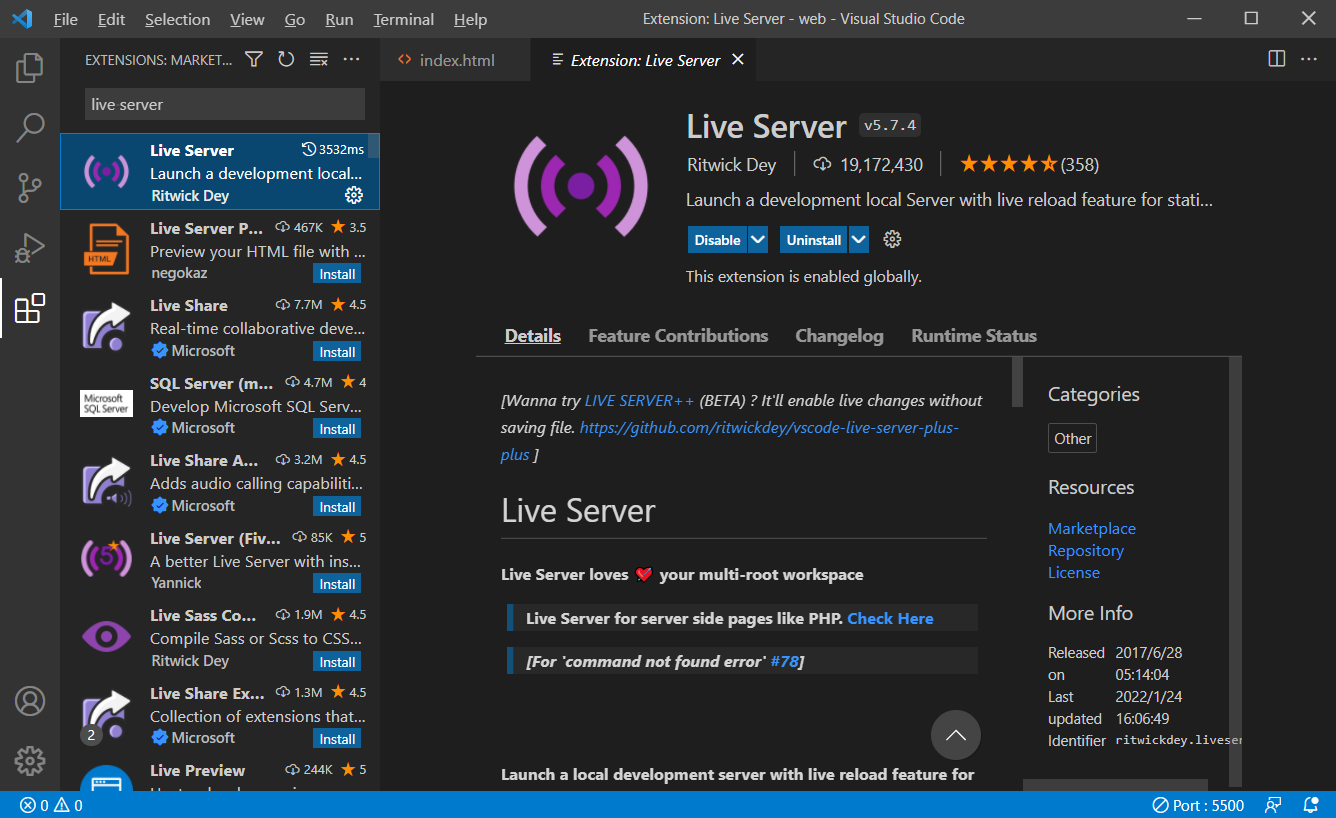Open the Source Control view
Viewport: 1336px width, 818px height.
tap(30, 187)
